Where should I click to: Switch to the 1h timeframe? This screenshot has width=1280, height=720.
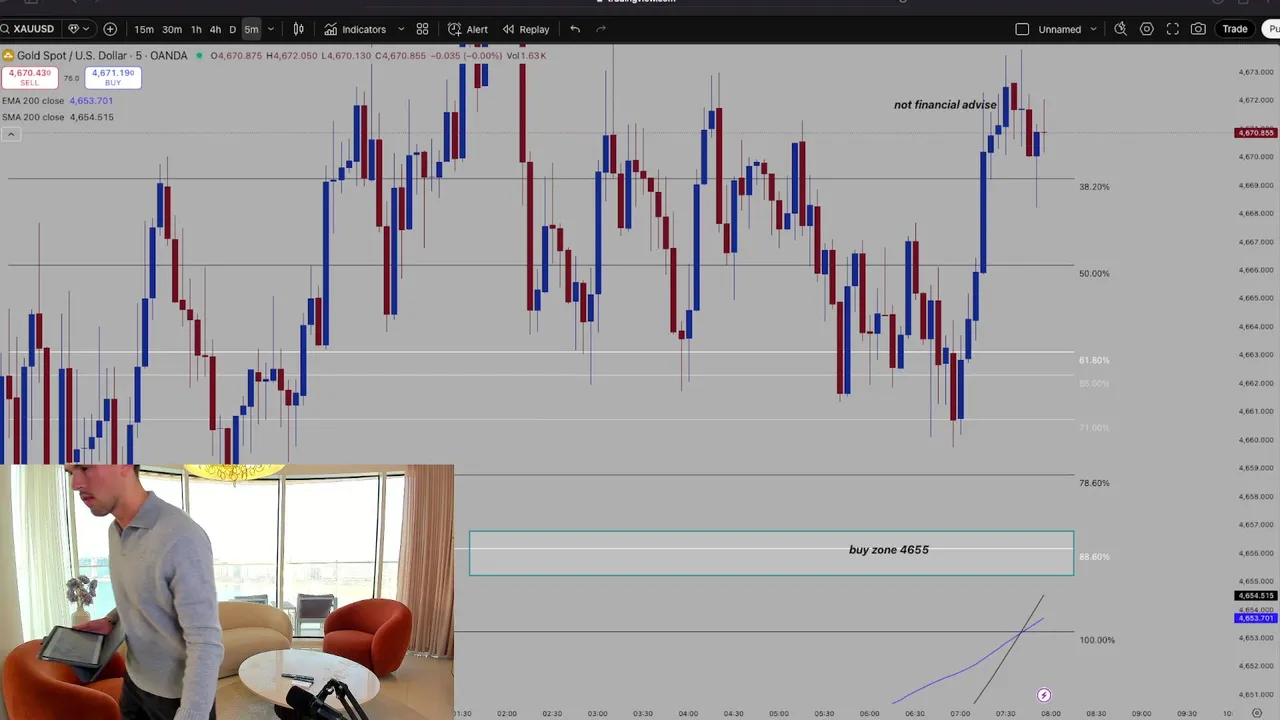point(196,29)
